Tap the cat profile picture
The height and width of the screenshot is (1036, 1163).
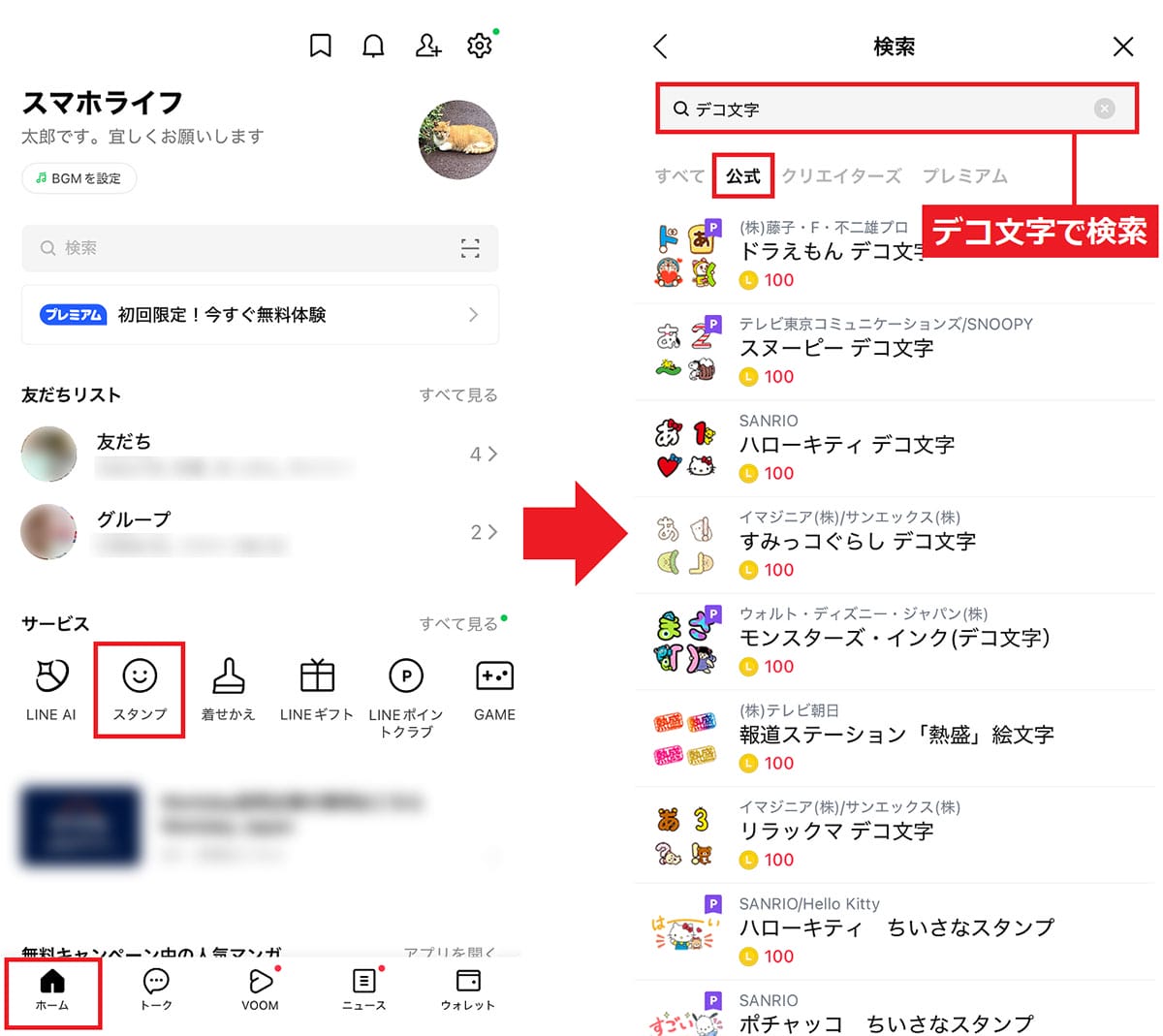point(457,140)
